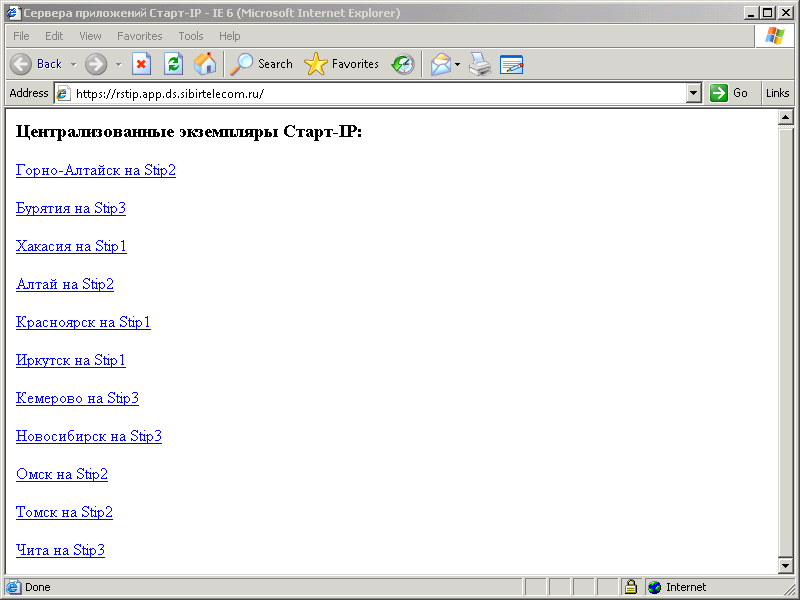Image resolution: width=800 pixels, height=600 pixels.
Task: Open the address bar dropdown list
Action: click(x=693, y=93)
